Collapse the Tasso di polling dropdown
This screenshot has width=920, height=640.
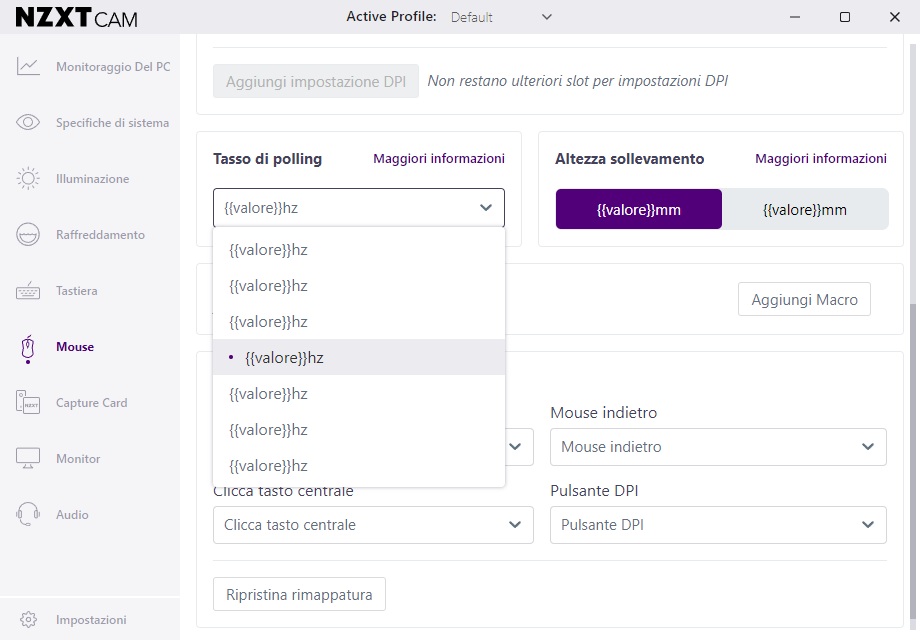click(358, 208)
